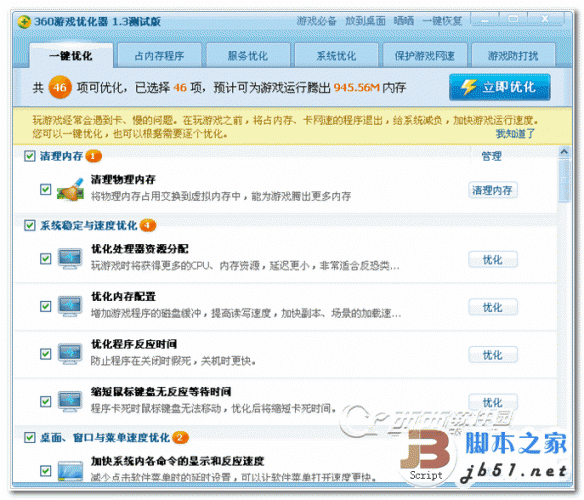Uncheck the 优化内存配置 checkbox
The width and height of the screenshot is (584, 500).
tap(45, 306)
